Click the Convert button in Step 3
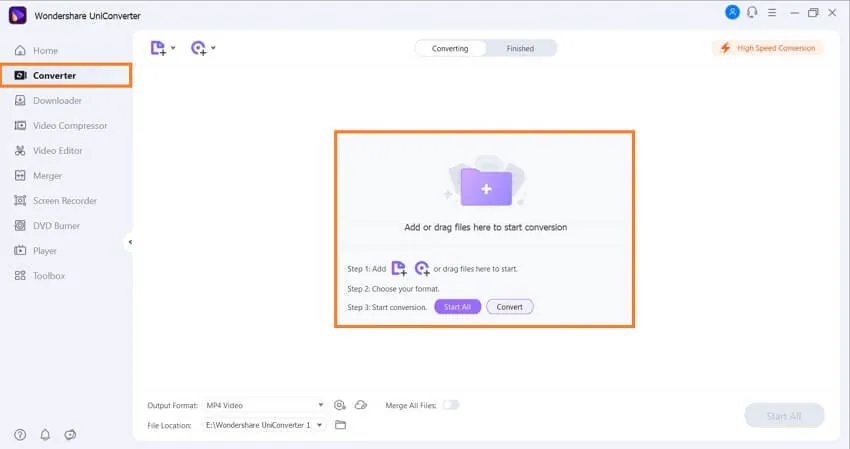The image size is (850, 449). click(510, 307)
